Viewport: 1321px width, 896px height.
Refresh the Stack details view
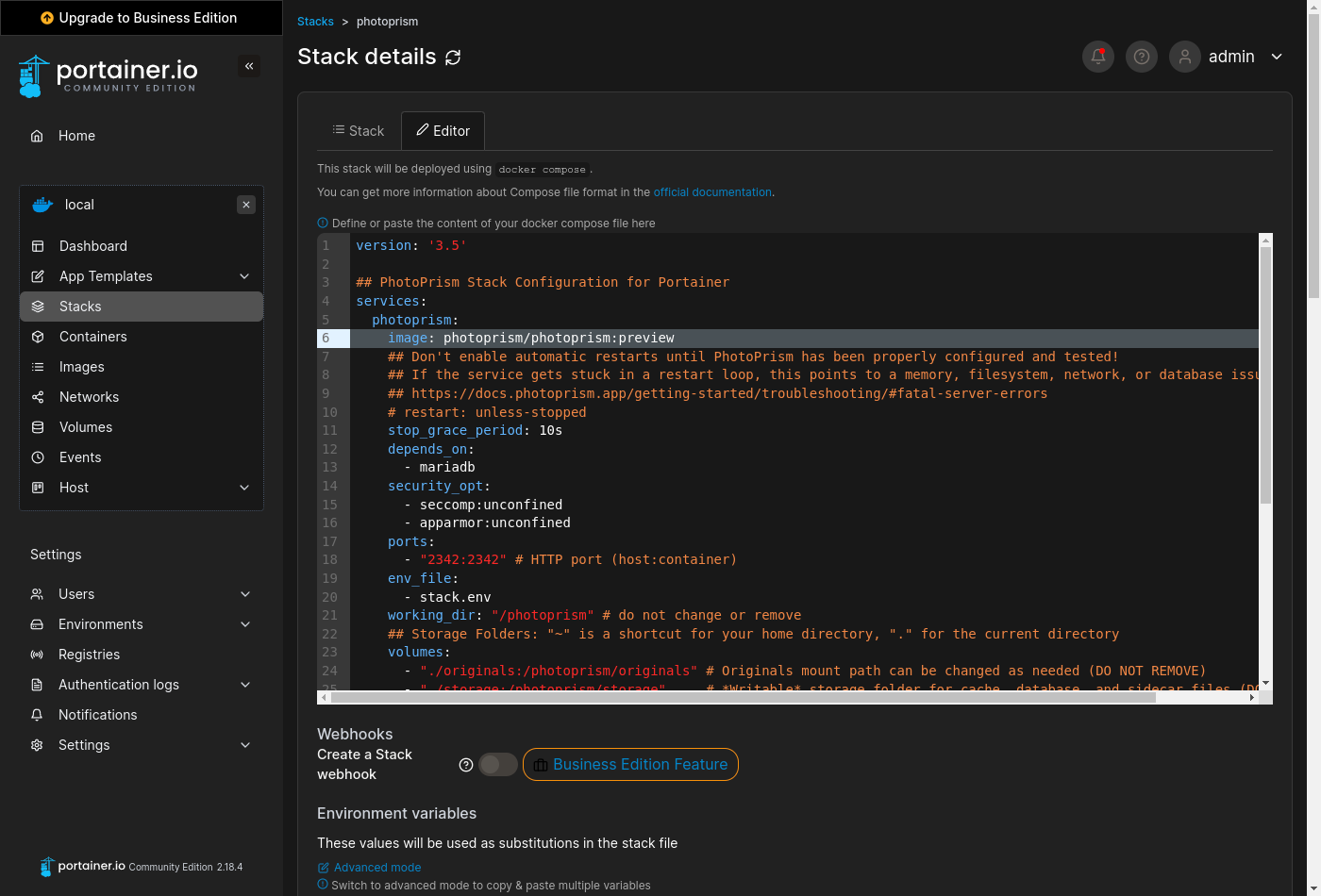pos(453,58)
